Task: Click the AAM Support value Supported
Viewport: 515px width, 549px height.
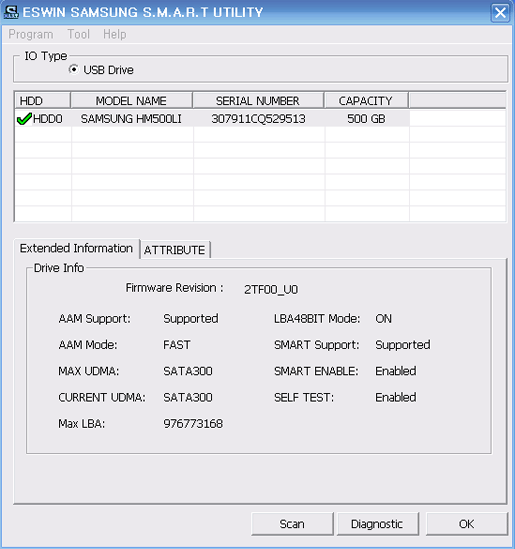Action: click(191, 319)
